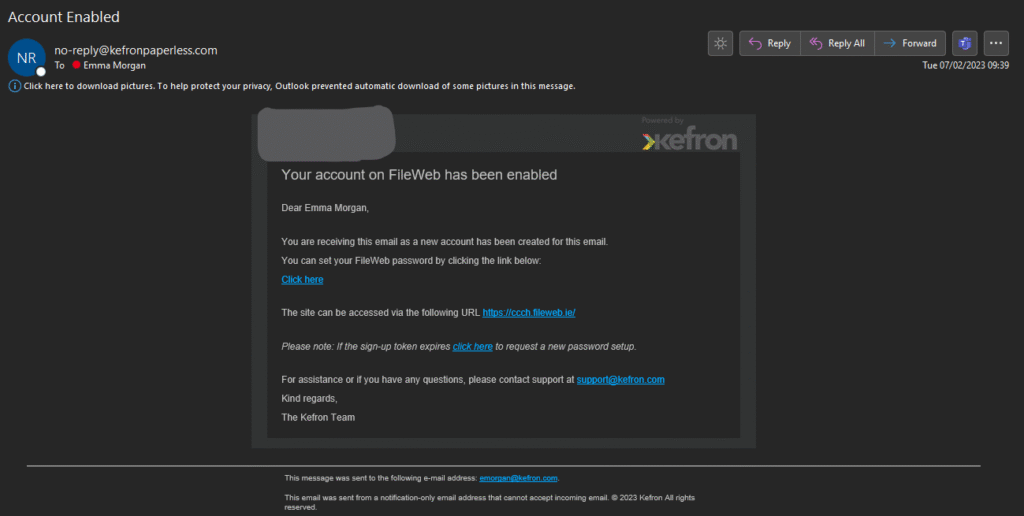
Task: Forward this email message
Action: point(909,43)
